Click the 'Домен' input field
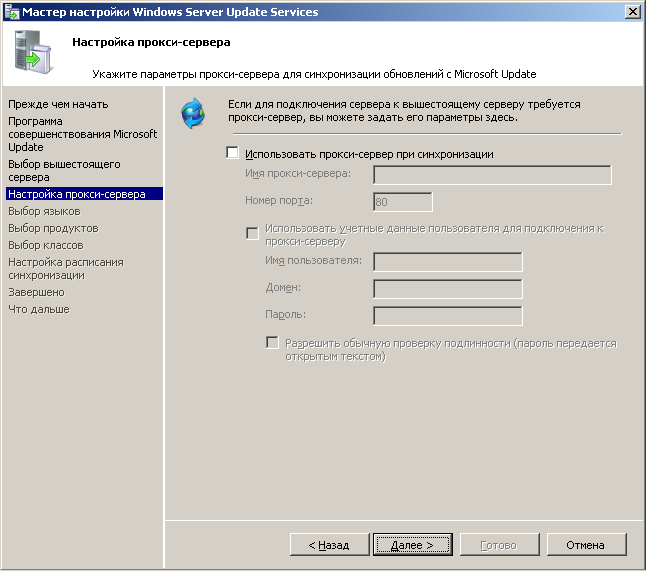The width and height of the screenshot is (646, 571). click(448, 289)
